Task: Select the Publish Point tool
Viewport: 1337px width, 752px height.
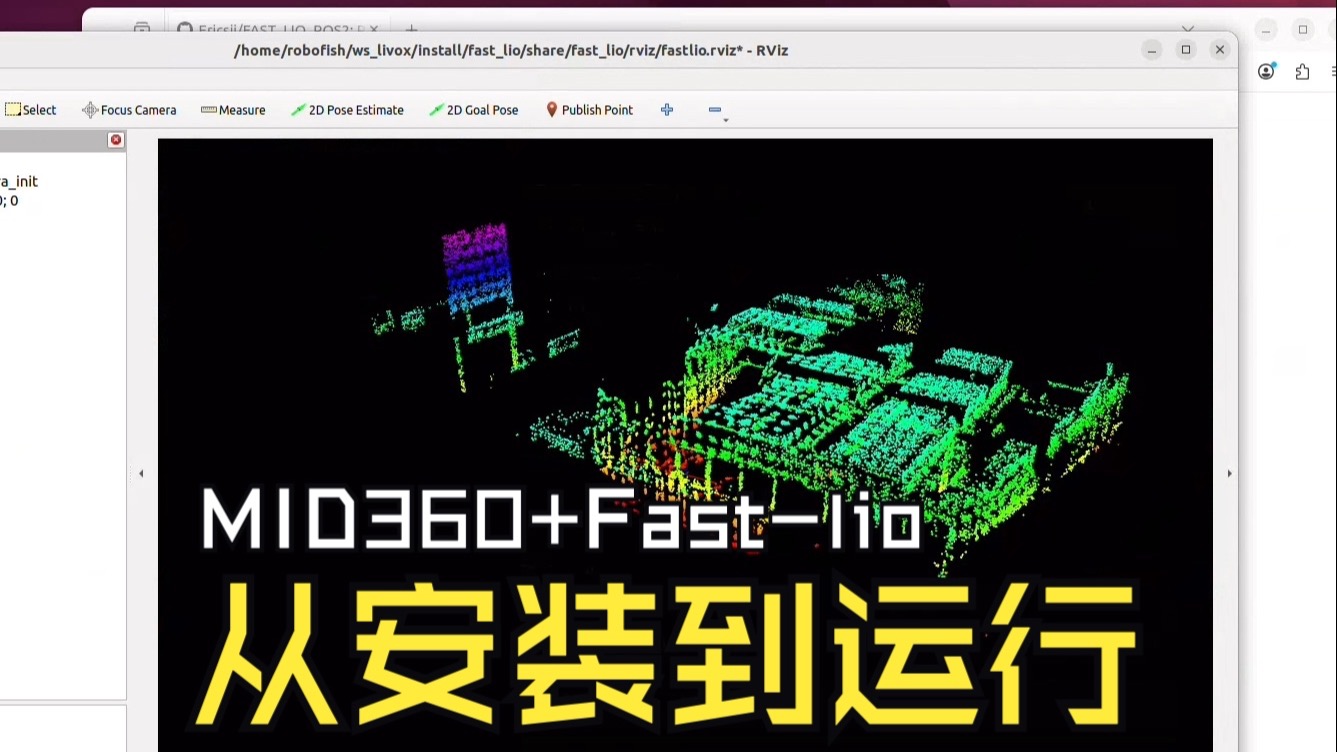Action: (589, 110)
